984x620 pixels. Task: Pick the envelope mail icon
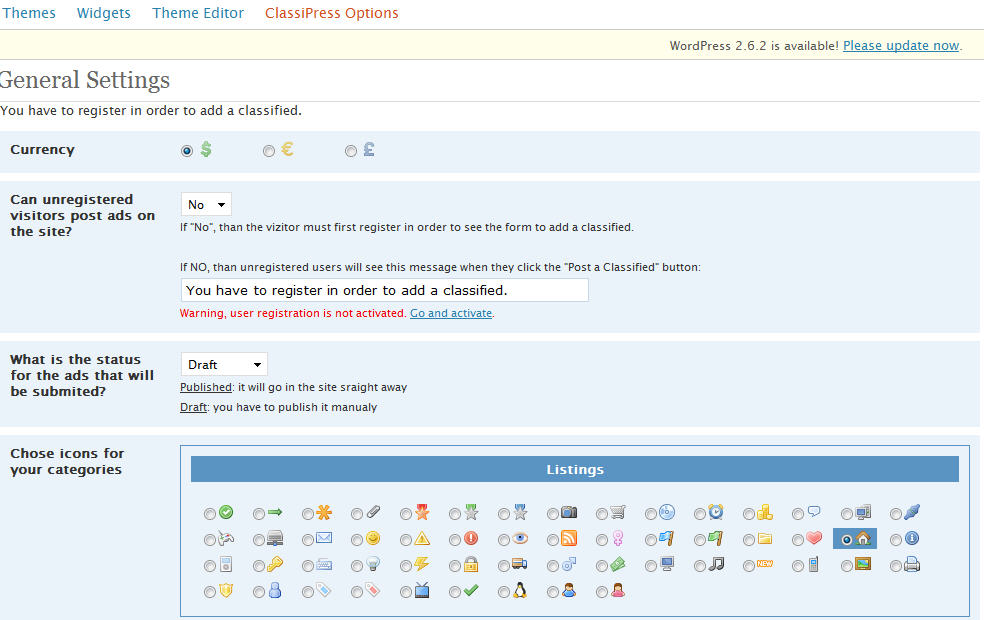click(x=324, y=538)
